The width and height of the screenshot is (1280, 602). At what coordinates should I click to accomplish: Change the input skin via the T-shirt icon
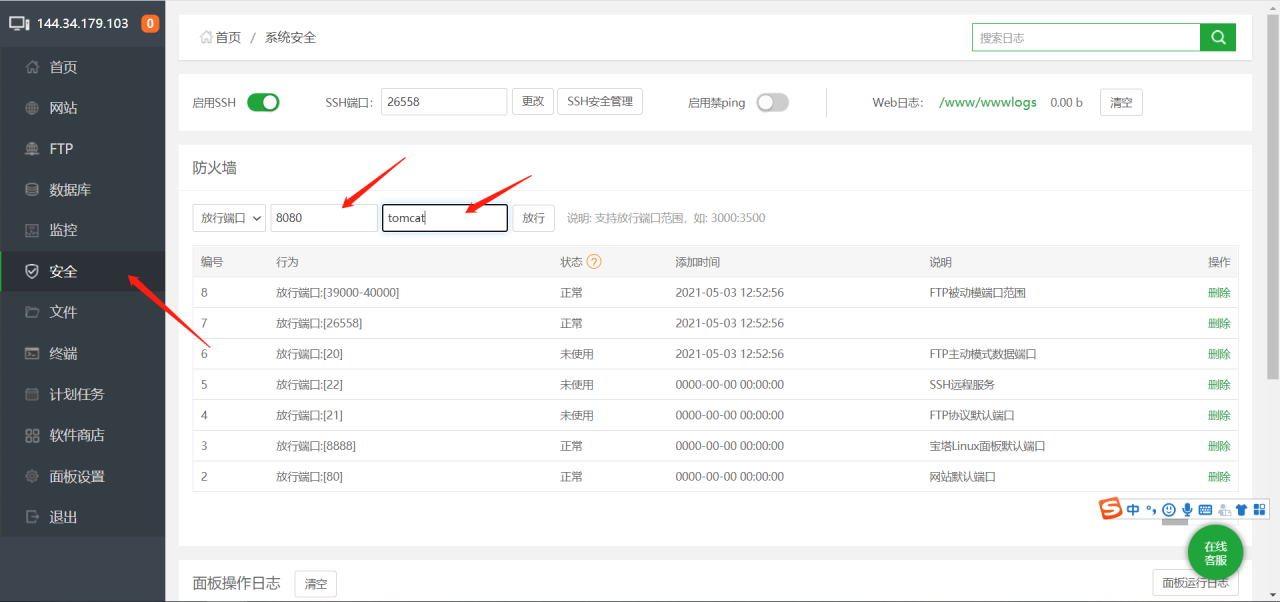pos(1241,509)
